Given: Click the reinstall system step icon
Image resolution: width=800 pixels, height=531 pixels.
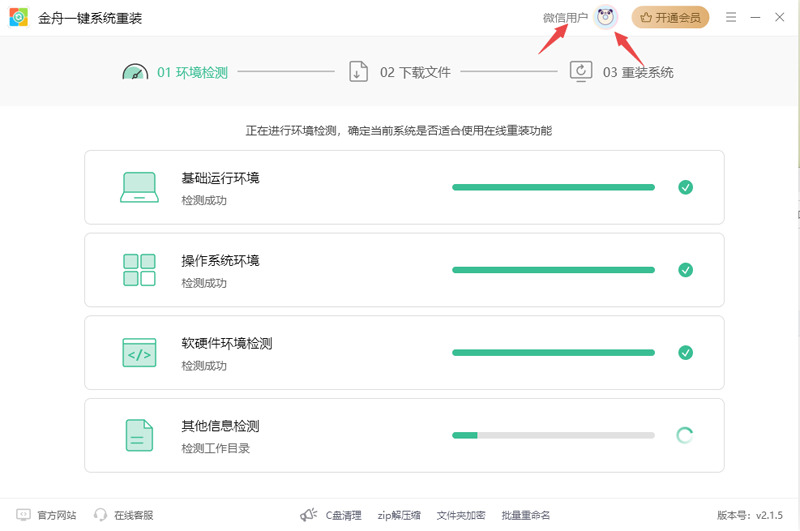Looking at the screenshot, I should (x=581, y=71).
